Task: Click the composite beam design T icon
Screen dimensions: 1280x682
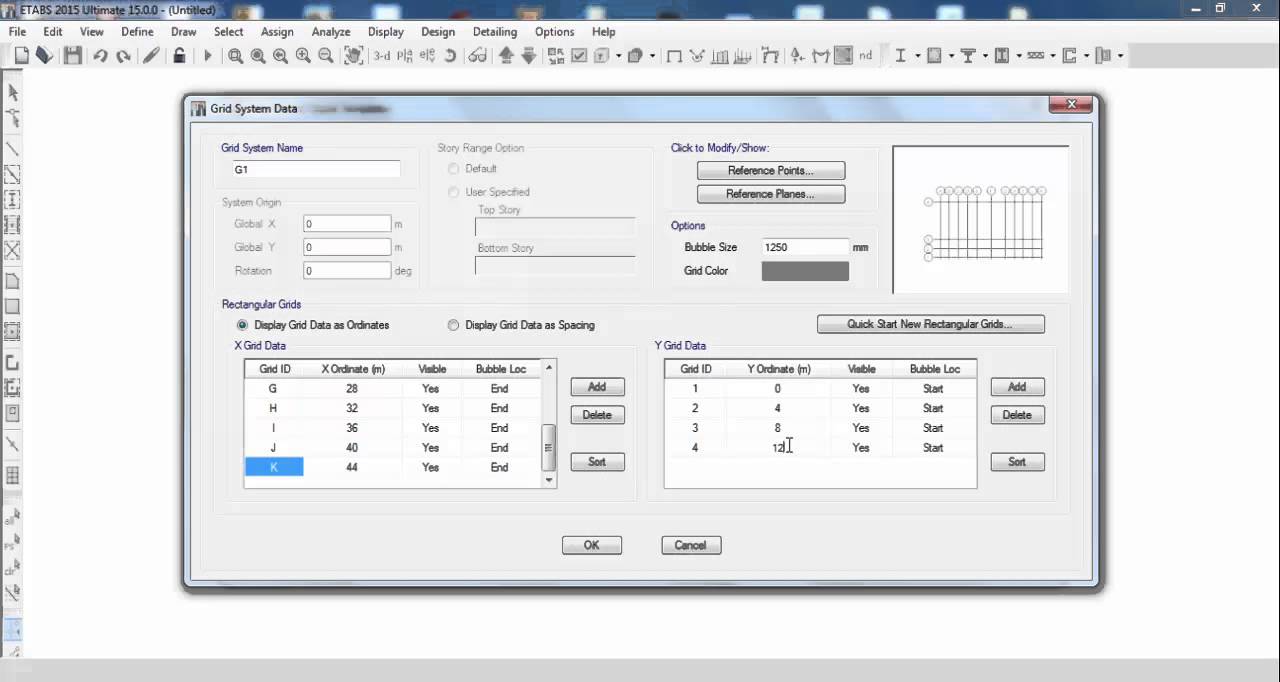Action: coord(968,56)
